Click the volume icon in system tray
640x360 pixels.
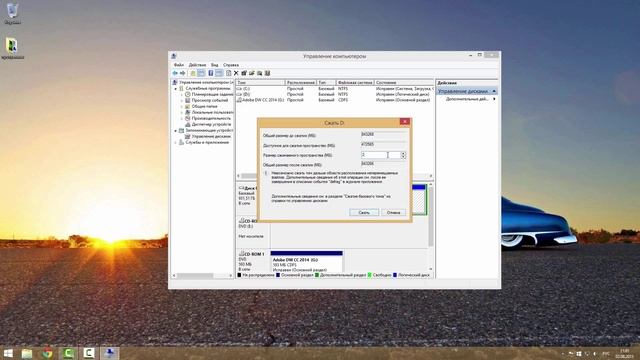[595, 353]
